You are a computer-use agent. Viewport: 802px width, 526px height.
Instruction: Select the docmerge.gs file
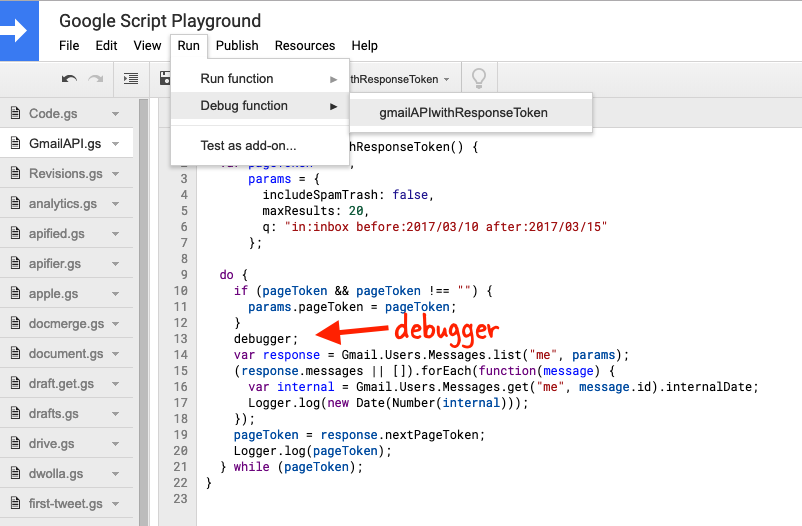[66, 324]
